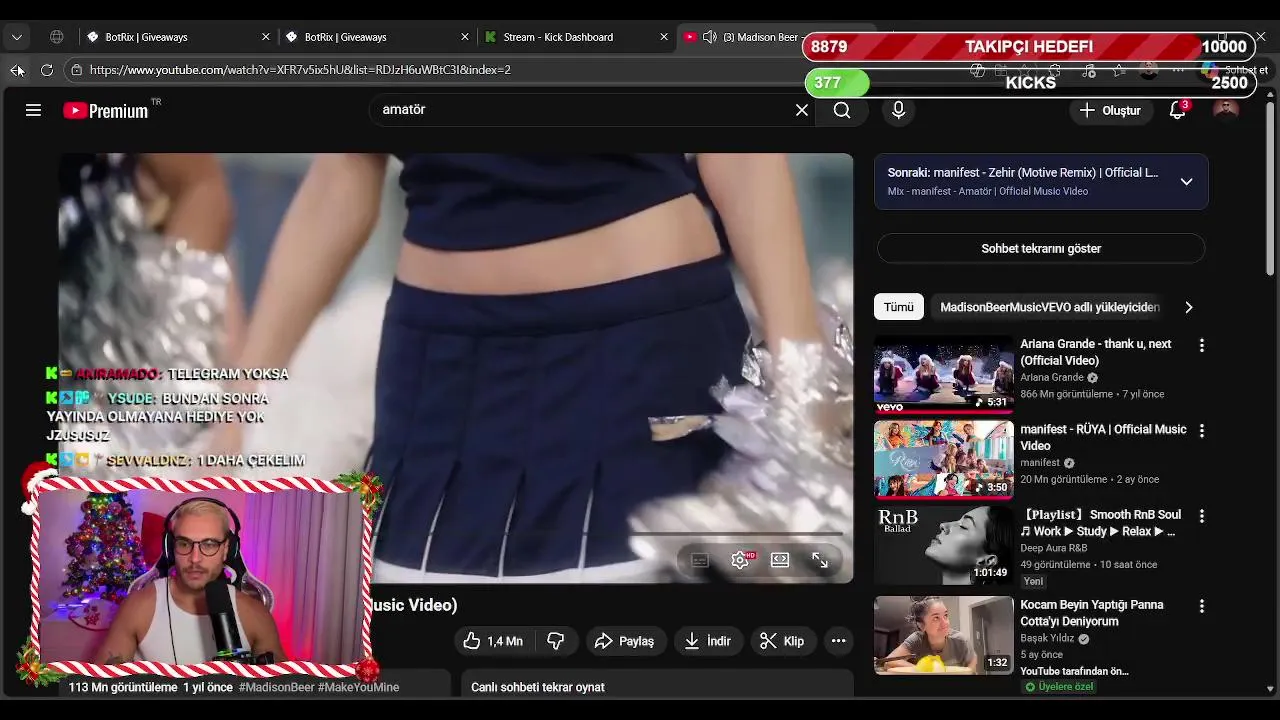This screenshot has width=1280, height=720.
Task: Click the Deep Aura R&B channel name
Action: [1054, 548]
